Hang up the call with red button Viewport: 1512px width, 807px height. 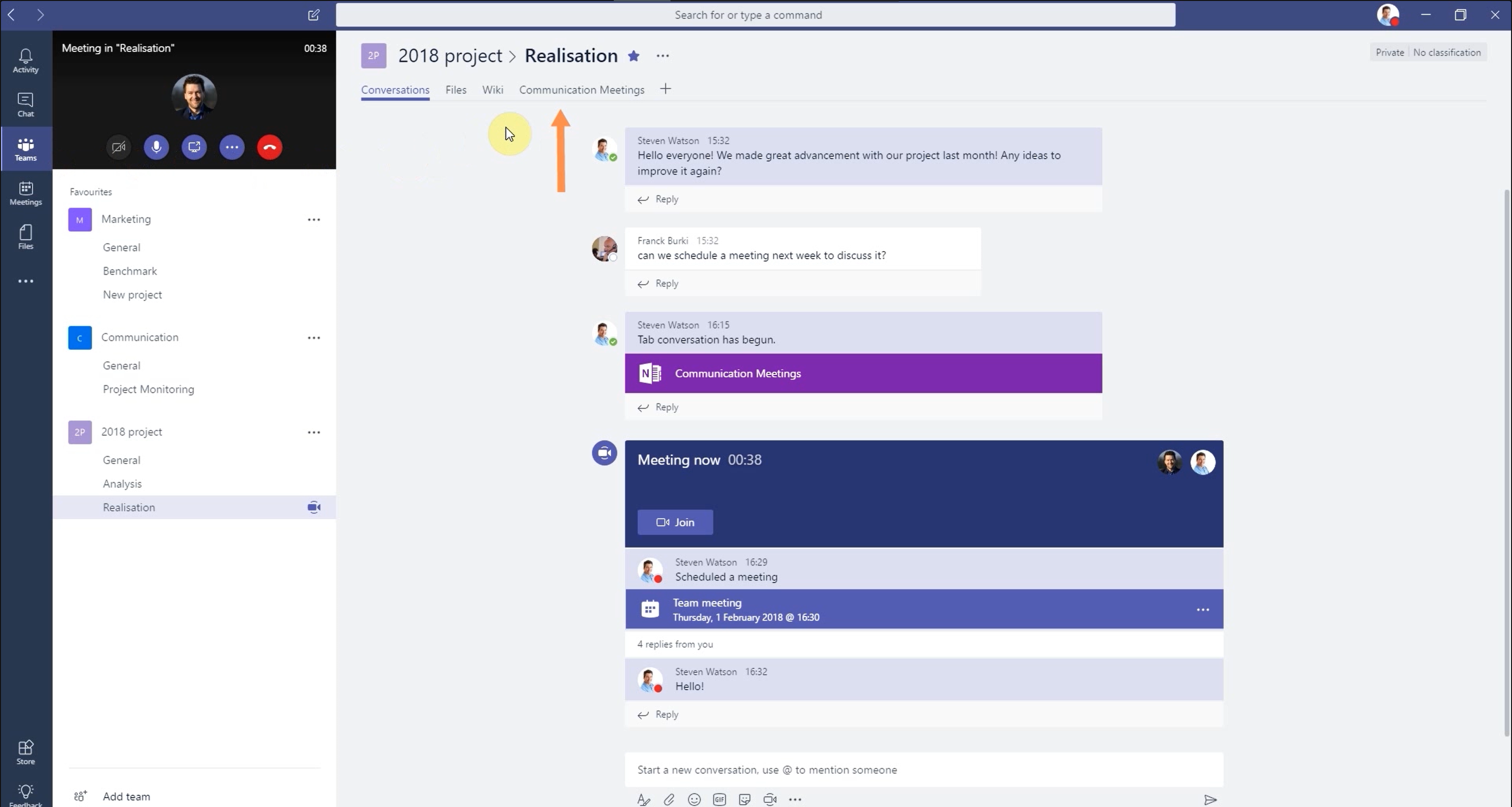coord(269,147)
